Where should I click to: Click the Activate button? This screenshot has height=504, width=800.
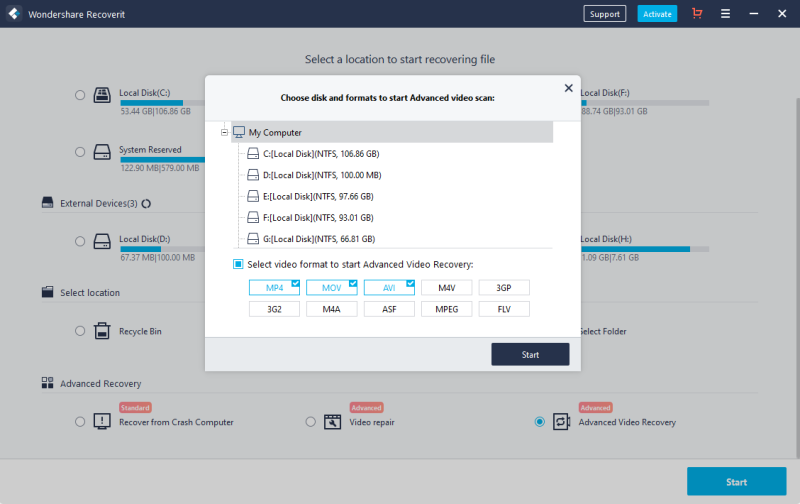coord(657,14)
